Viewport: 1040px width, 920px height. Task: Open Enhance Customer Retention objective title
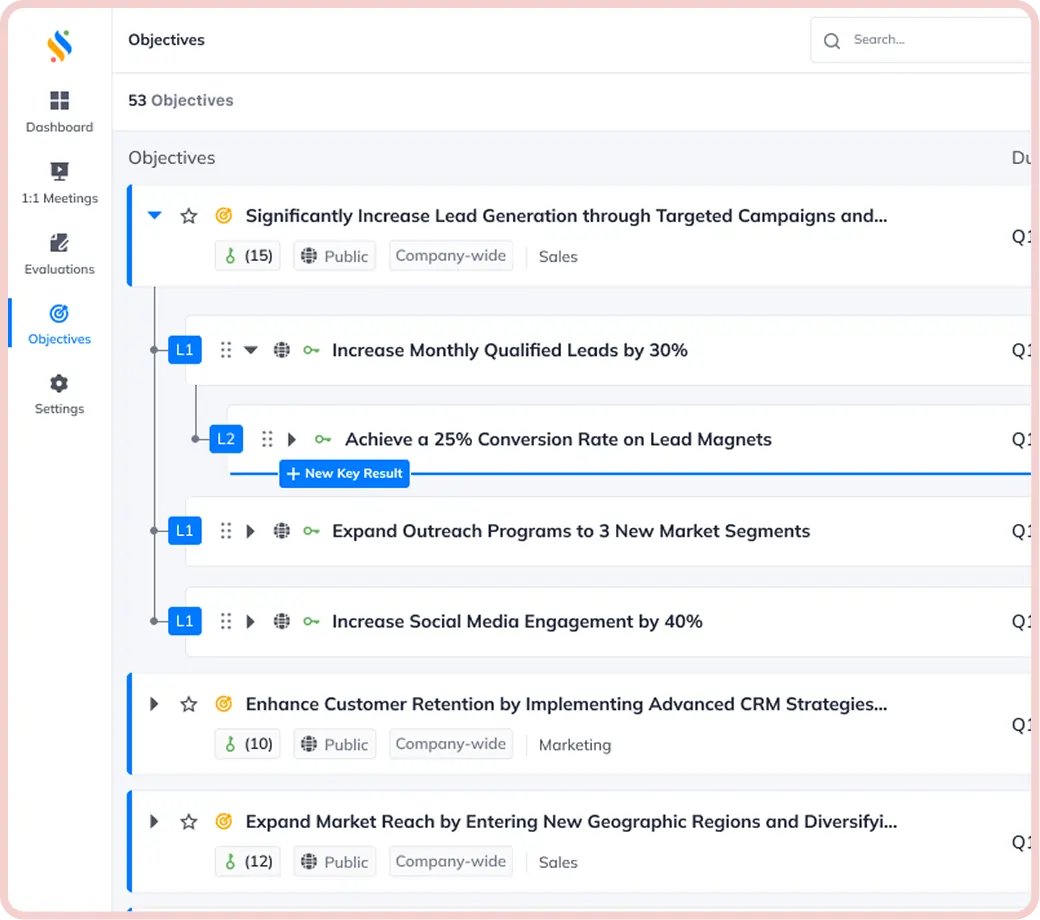[x=566, y=704]
